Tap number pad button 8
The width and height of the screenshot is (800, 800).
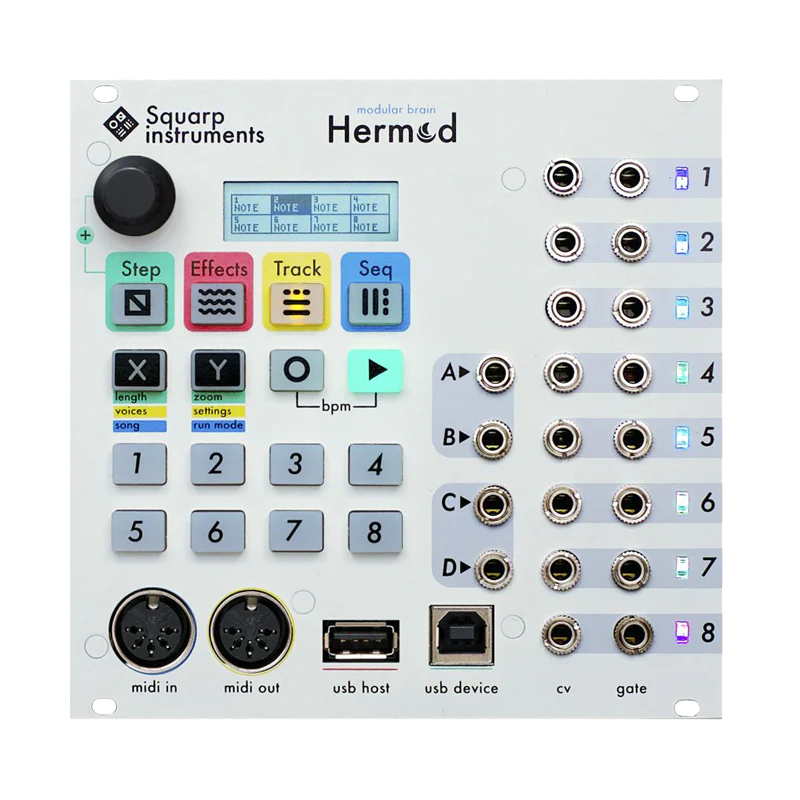[x=376, y=531]
